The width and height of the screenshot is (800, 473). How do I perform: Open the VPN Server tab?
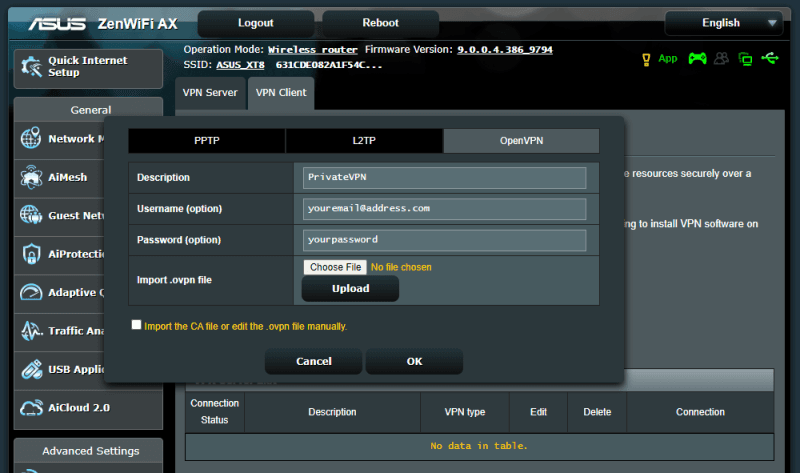pos(211,93)
